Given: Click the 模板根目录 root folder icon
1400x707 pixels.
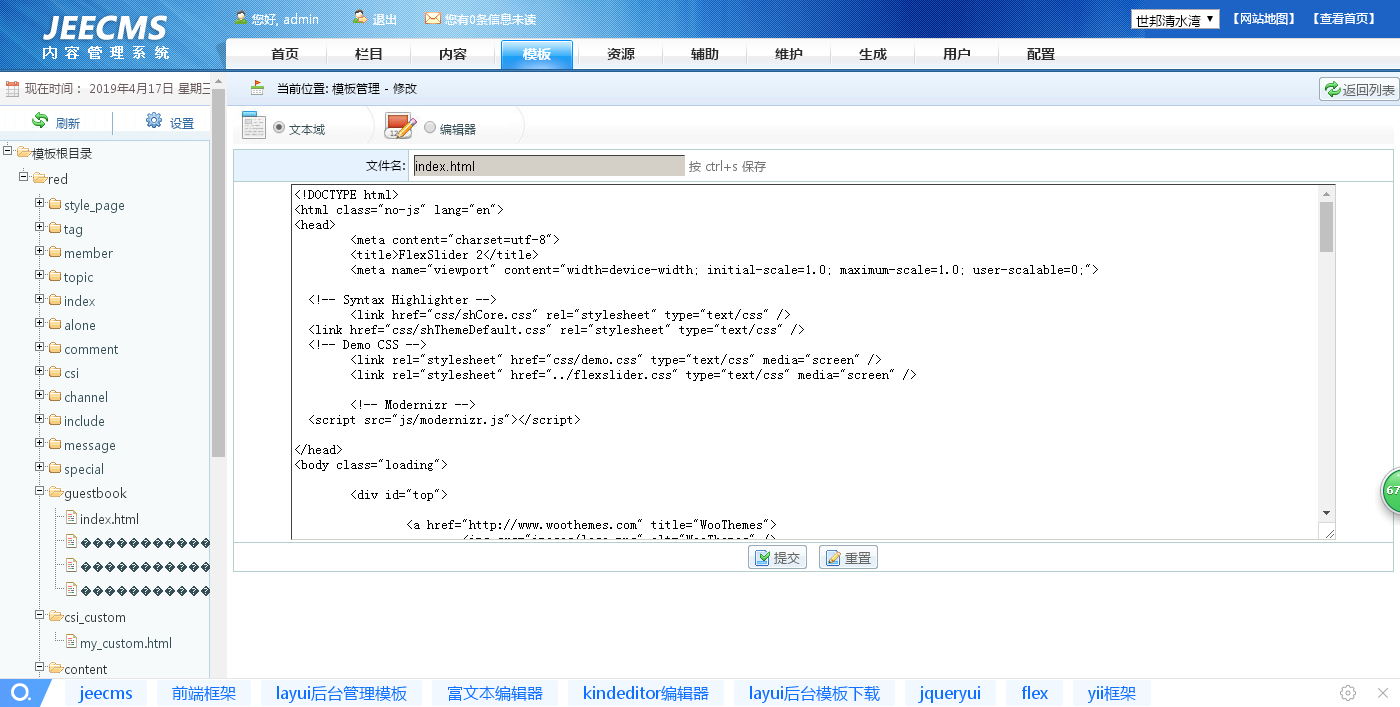Looking at the screenshot, I should pos(23,152).
